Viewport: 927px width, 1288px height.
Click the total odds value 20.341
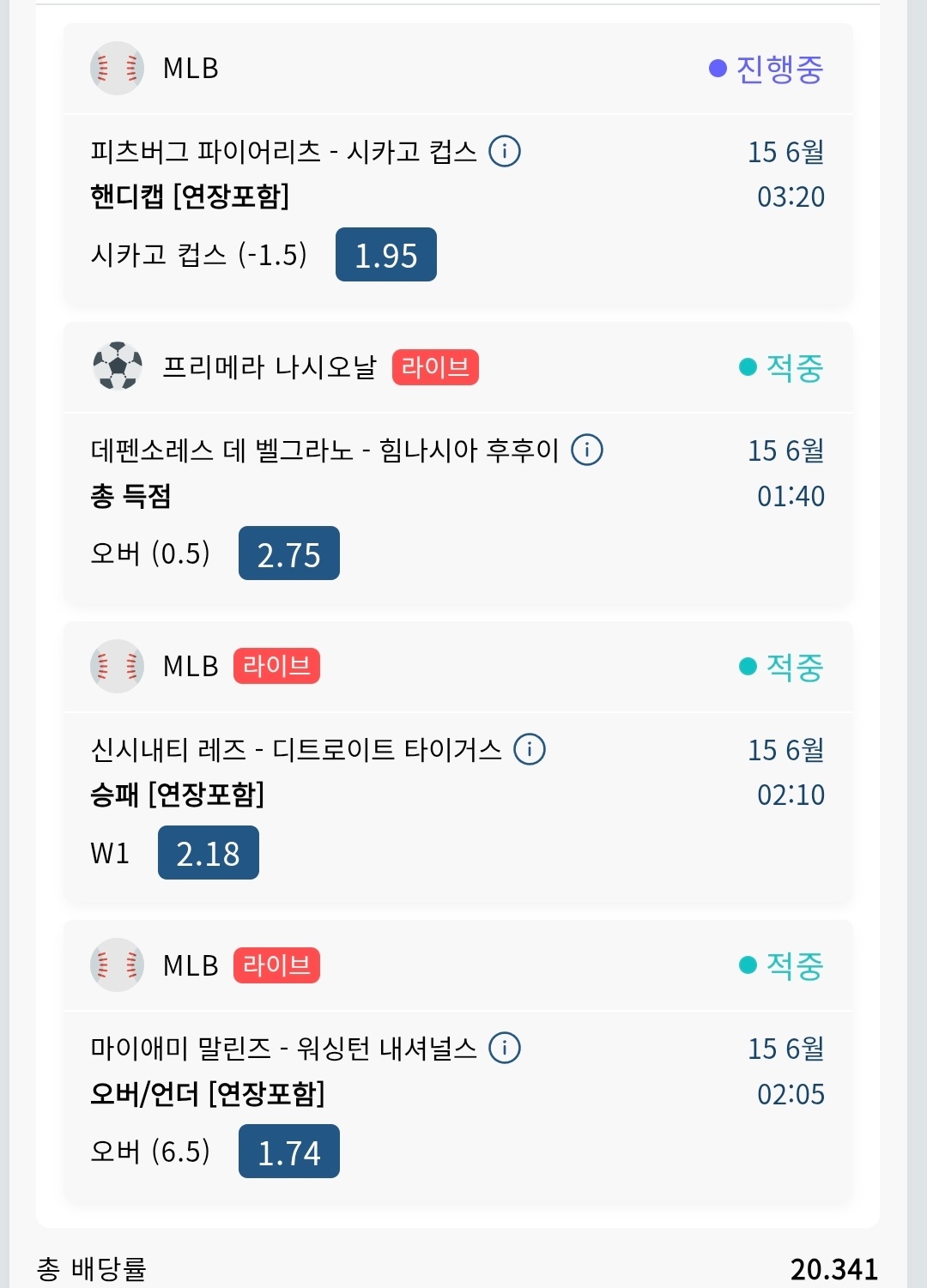[834, 1269]
